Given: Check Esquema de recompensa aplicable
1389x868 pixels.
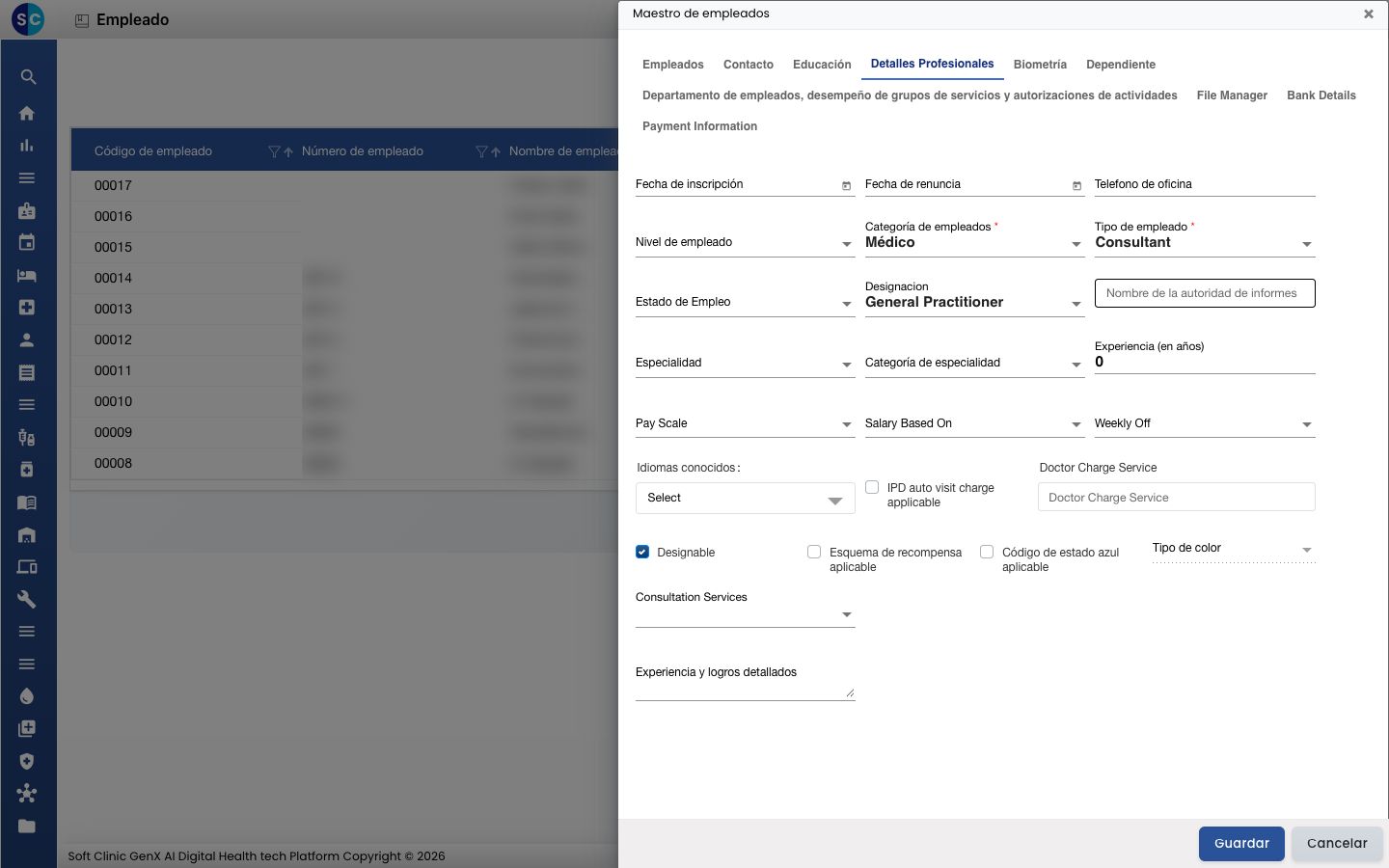Looking at the screenshot, I should point(814,553).
